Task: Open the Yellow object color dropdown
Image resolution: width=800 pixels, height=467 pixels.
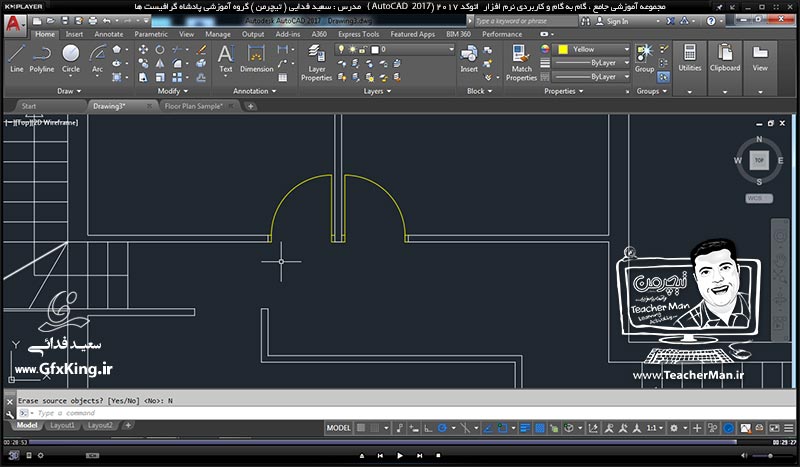Action: (592, 49)
